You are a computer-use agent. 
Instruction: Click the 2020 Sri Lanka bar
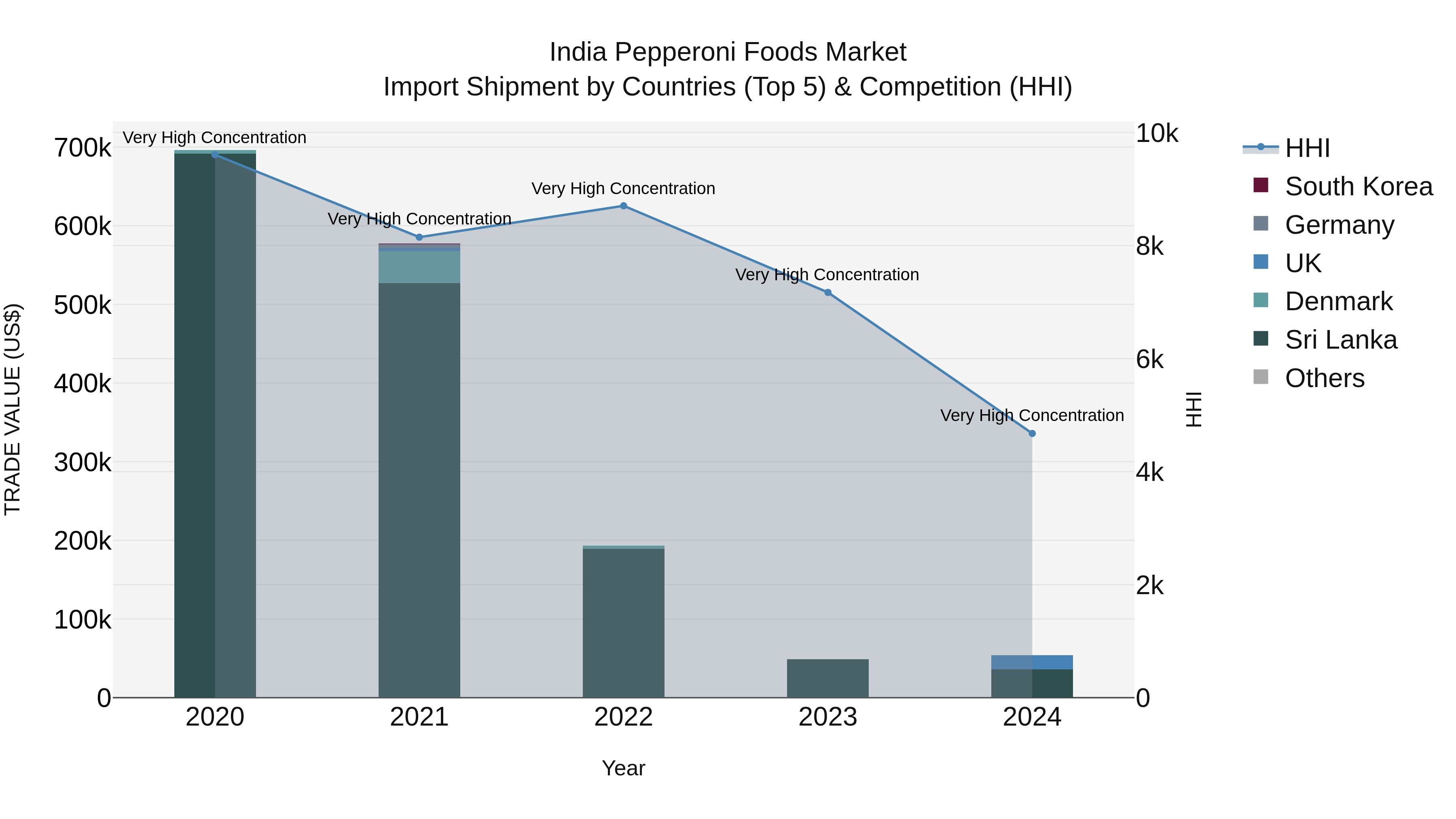coord(215,425)
